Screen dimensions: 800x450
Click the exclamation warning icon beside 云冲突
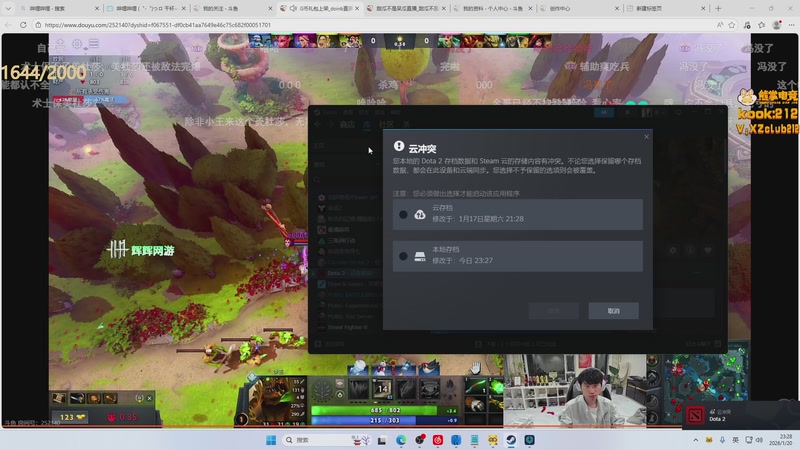pos(399,146)
